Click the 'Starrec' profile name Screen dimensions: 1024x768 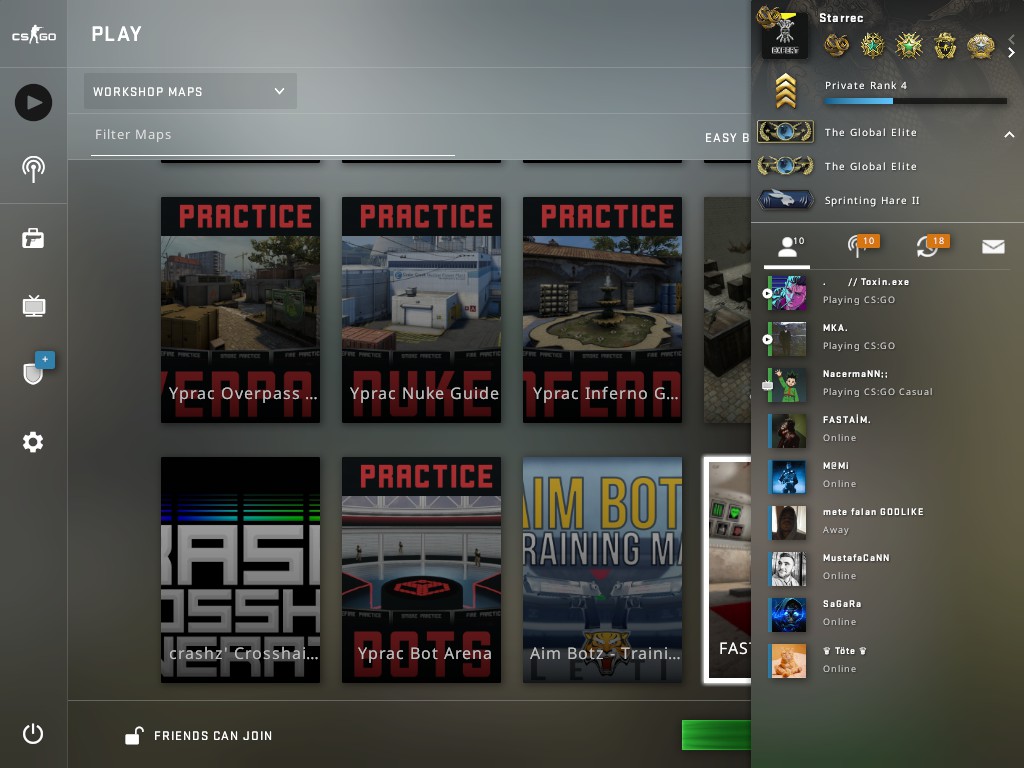841,18
